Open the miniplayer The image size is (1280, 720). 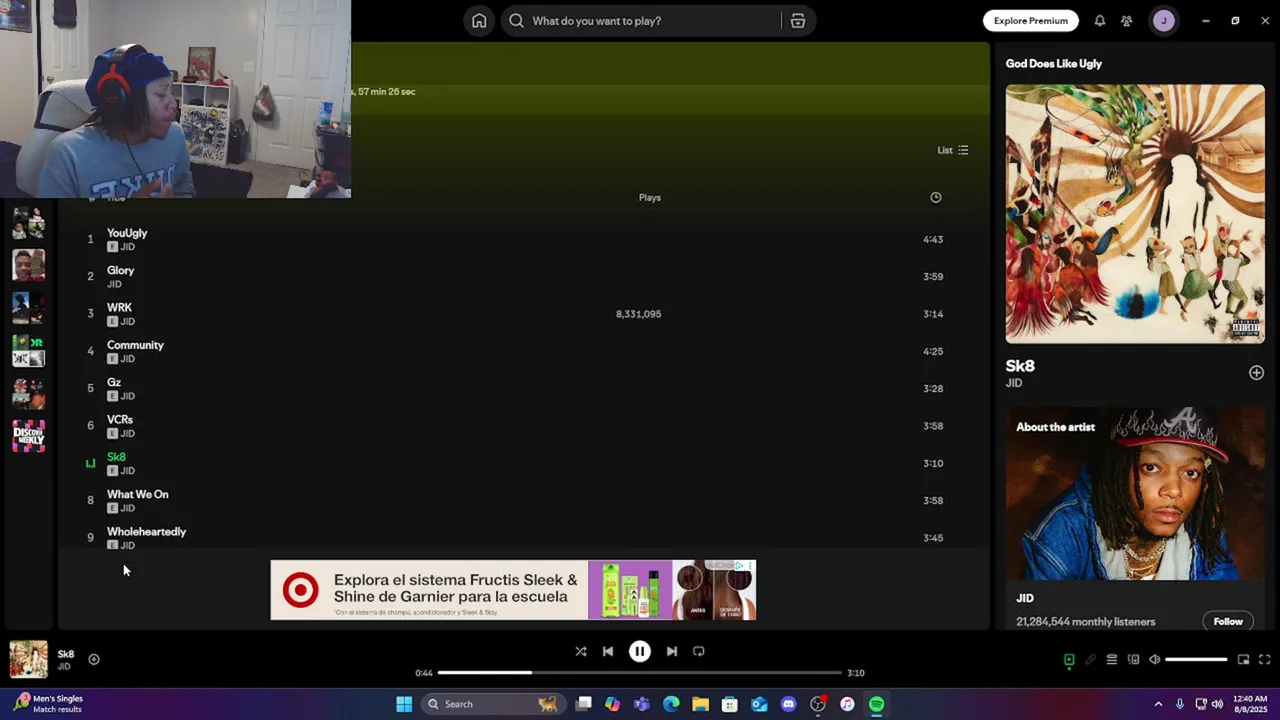[x=1243, y=660]
